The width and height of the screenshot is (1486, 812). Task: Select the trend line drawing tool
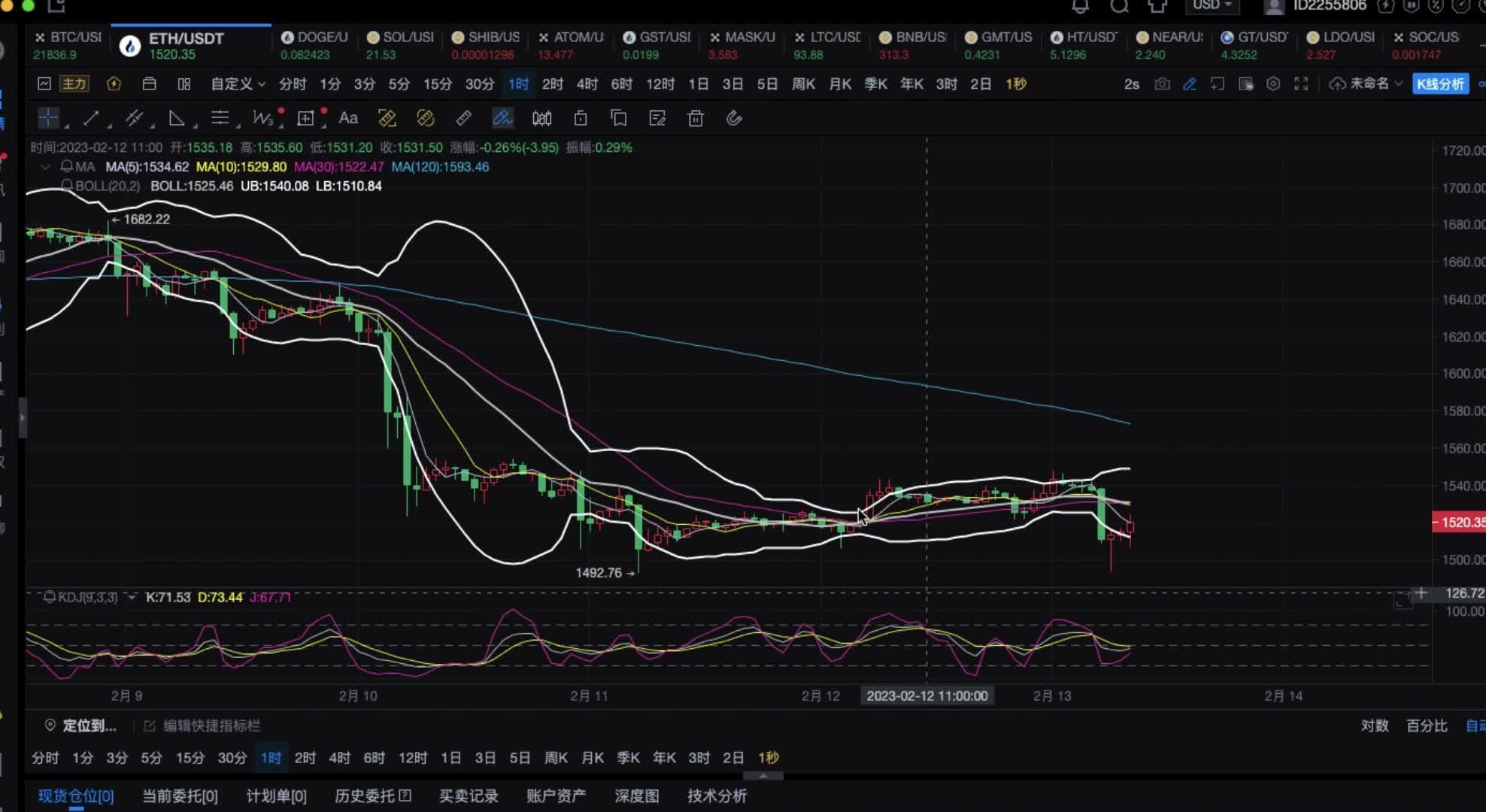pos(91,118)
